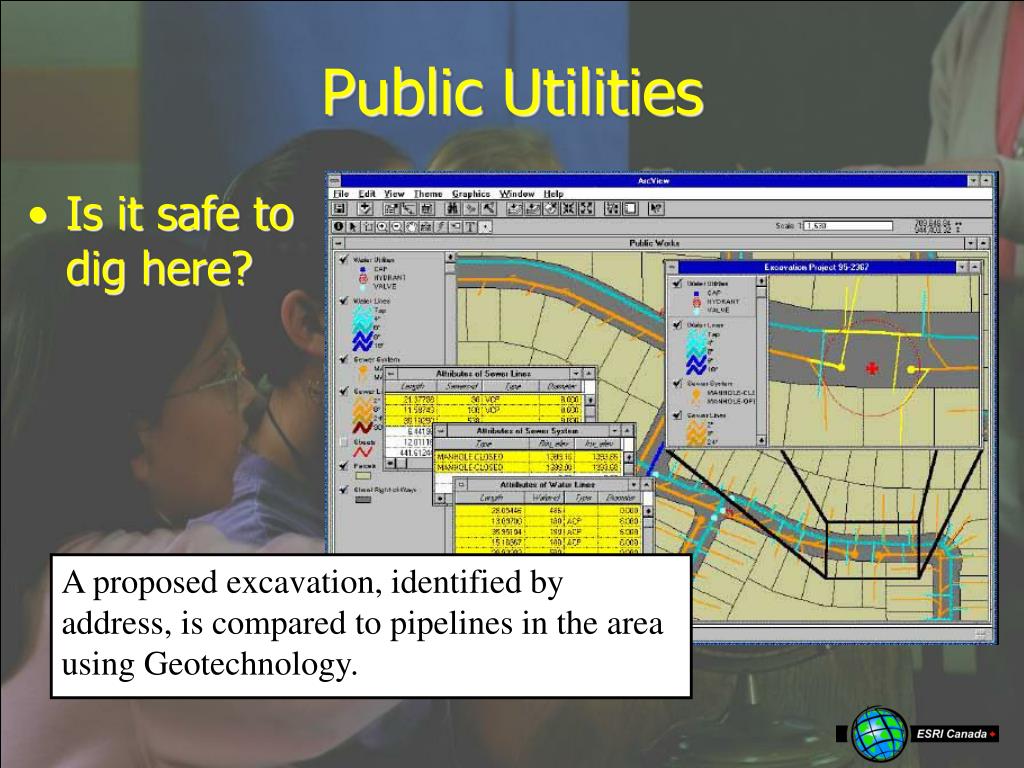
Task: Click the Scale input field
Action: 848,226
